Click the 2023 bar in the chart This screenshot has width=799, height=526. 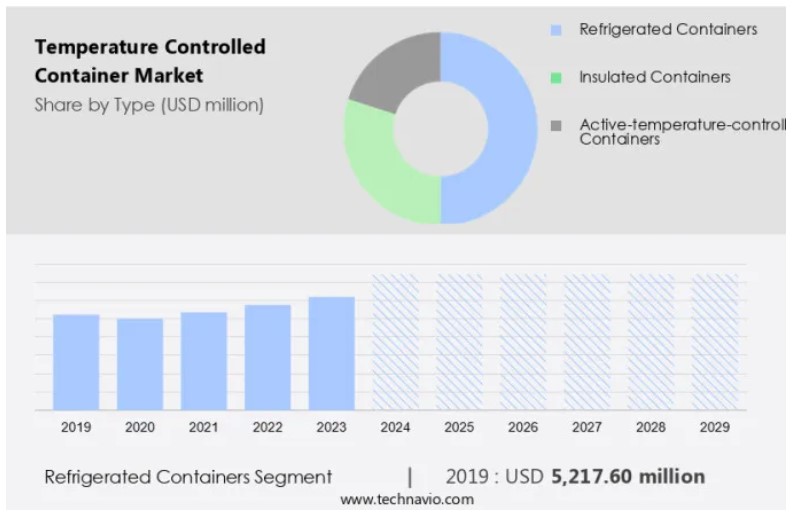coord(331,353)
